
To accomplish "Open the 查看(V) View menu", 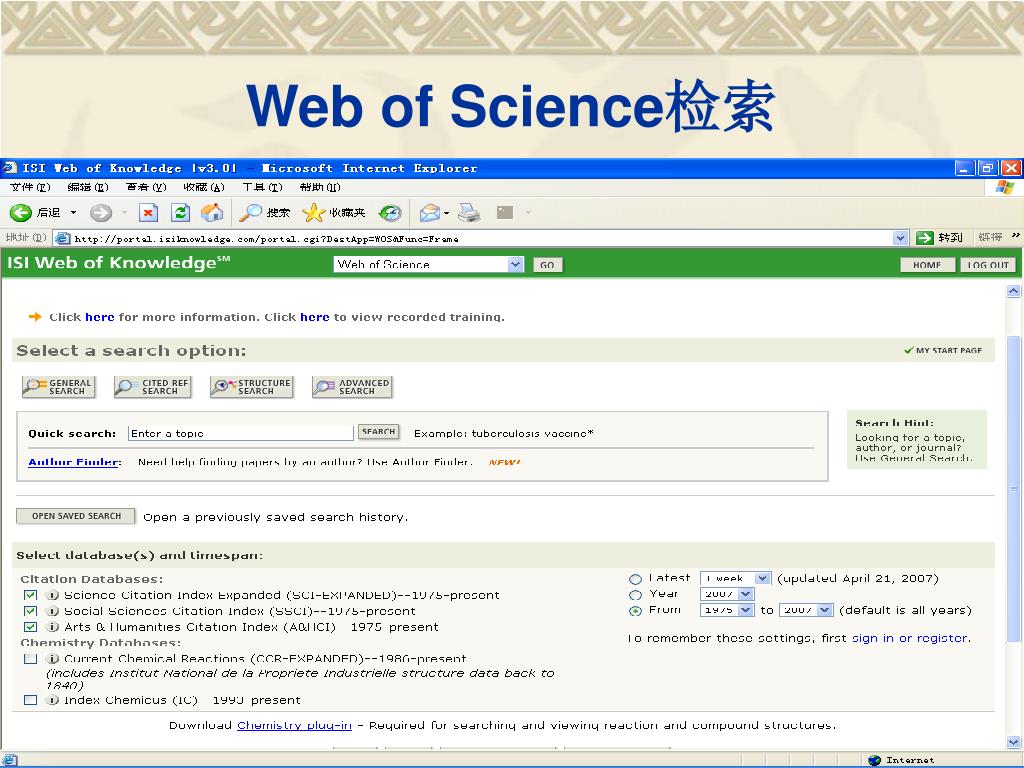I will click(146, 187).
